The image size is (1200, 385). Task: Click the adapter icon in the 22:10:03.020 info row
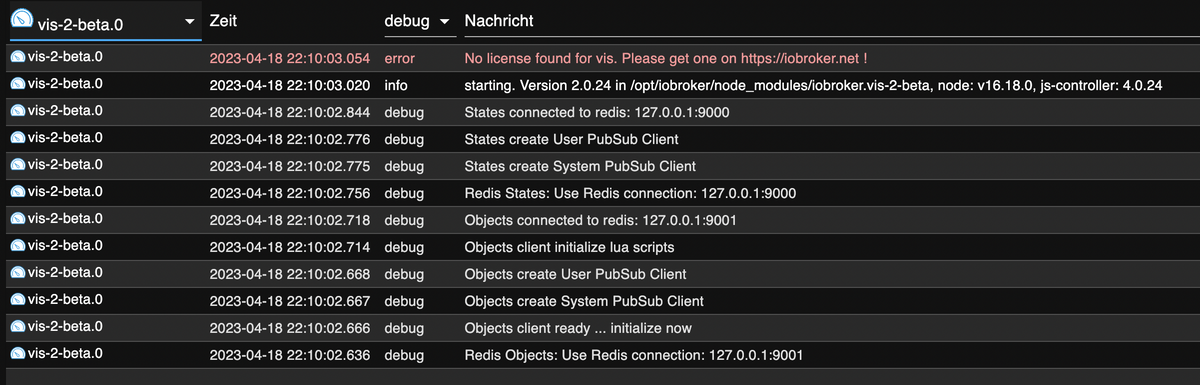pyautogui.click(x=17, y=85)
